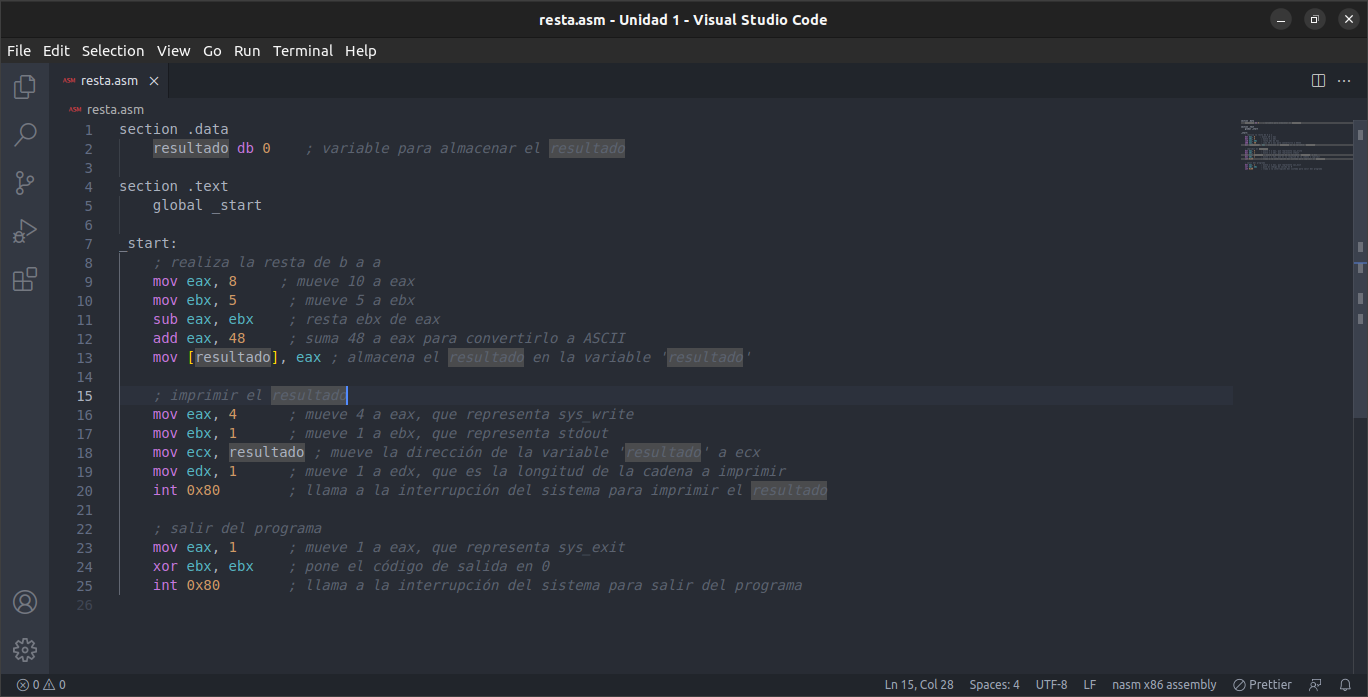Click 'mov ebx, 5' instruction
The width and height of the screenshot is (1368, 697).
(x=195, y=300)
